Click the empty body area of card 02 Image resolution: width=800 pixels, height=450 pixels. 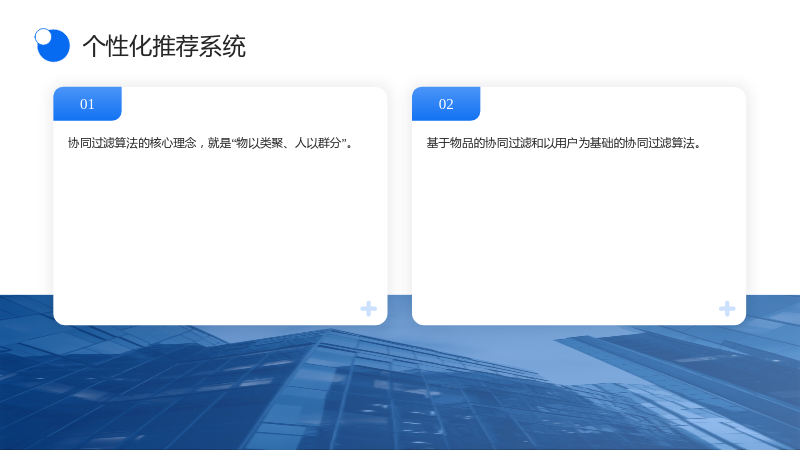[579, 230]
